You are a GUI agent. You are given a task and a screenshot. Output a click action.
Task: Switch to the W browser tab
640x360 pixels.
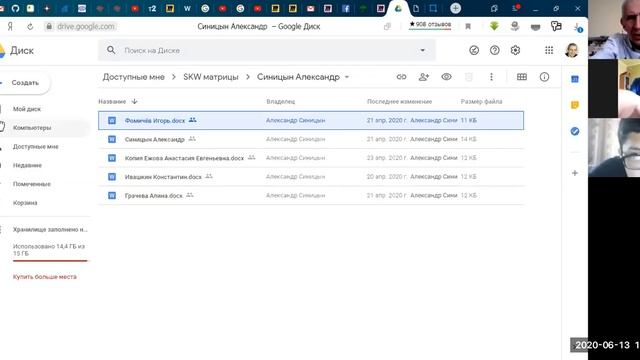pyautogui.click(x=187, y=8)
